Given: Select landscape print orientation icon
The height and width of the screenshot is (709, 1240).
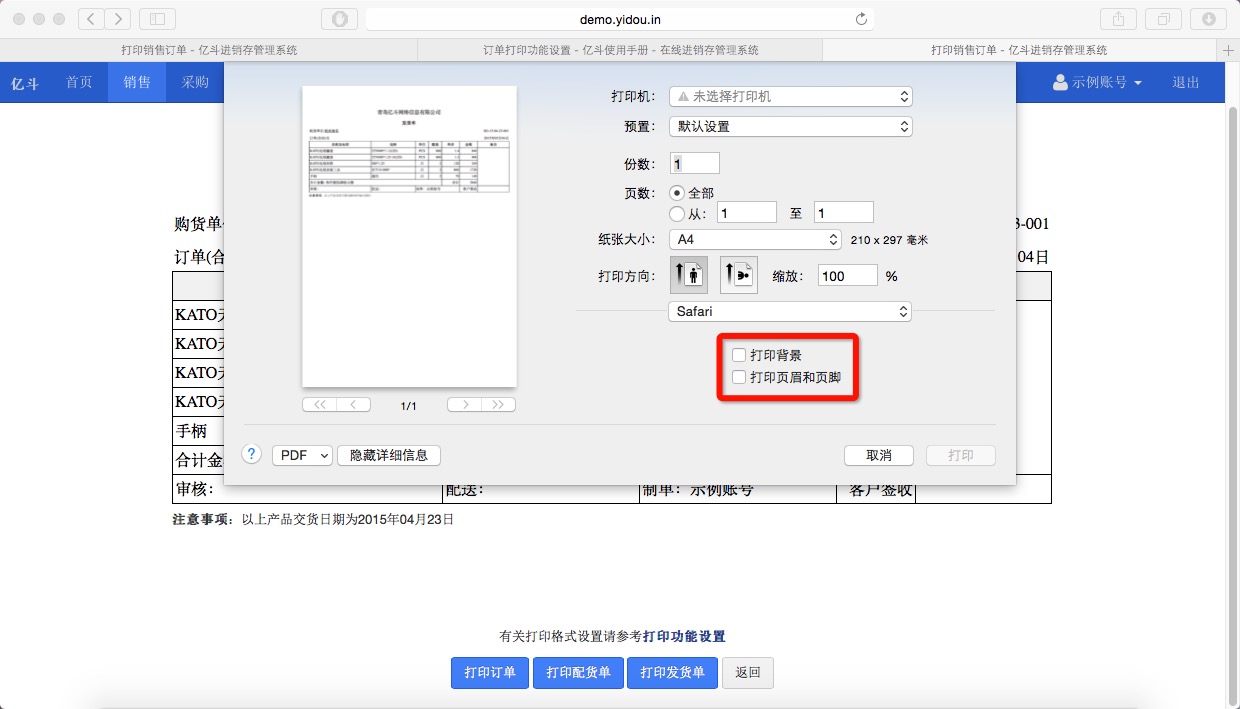Looking at the screenshot, I should click(738, 275).
